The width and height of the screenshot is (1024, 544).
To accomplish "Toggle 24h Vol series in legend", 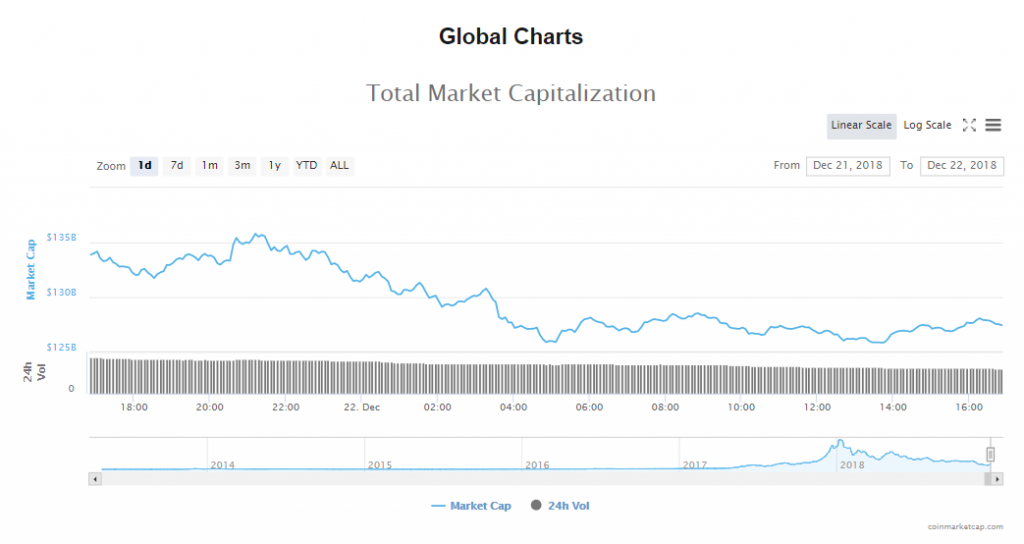I will click(560, 506).
